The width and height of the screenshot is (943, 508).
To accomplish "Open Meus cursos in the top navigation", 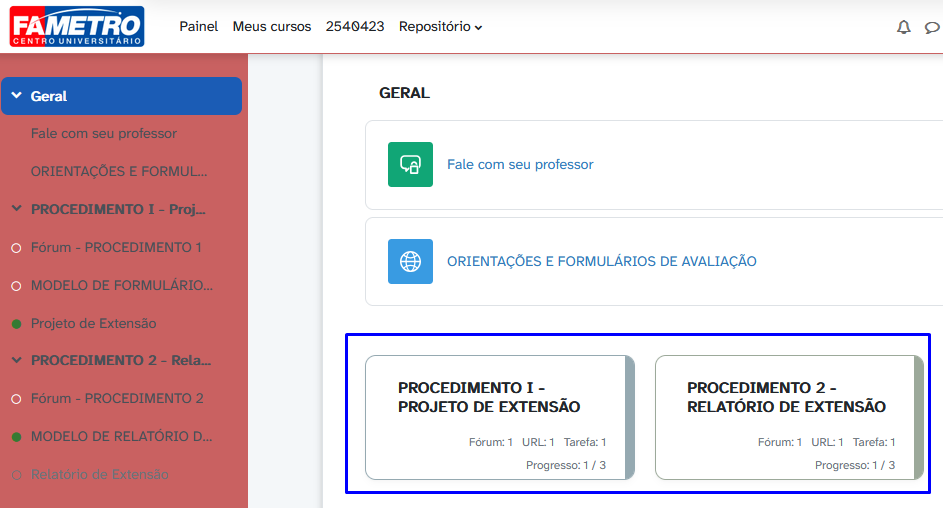I will (272, 26).
